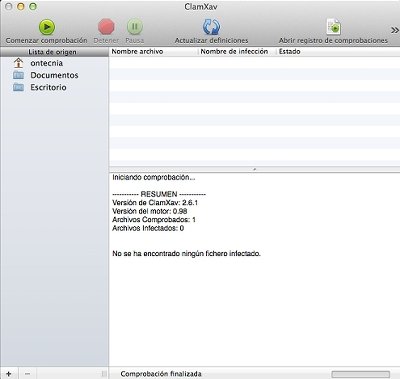
Task: Click 'No se ha encontrado ningún fichero infectado' text
Action: [x=186, y=254]
